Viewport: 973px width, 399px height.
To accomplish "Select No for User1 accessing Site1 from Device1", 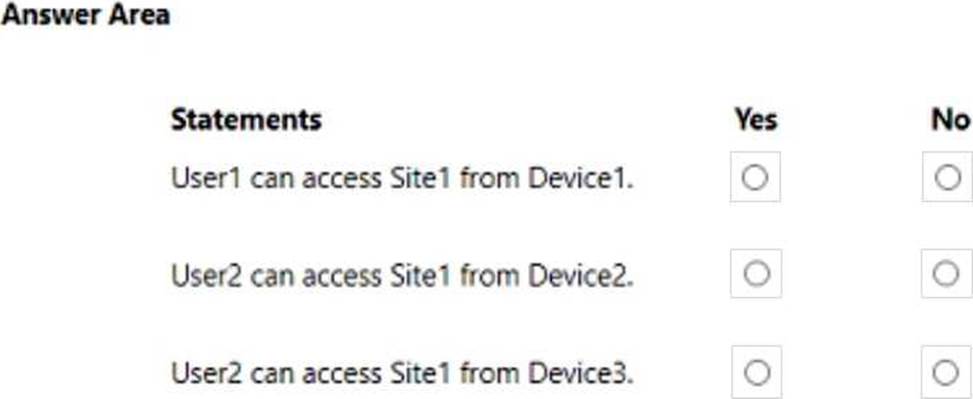I will [948, 178].
